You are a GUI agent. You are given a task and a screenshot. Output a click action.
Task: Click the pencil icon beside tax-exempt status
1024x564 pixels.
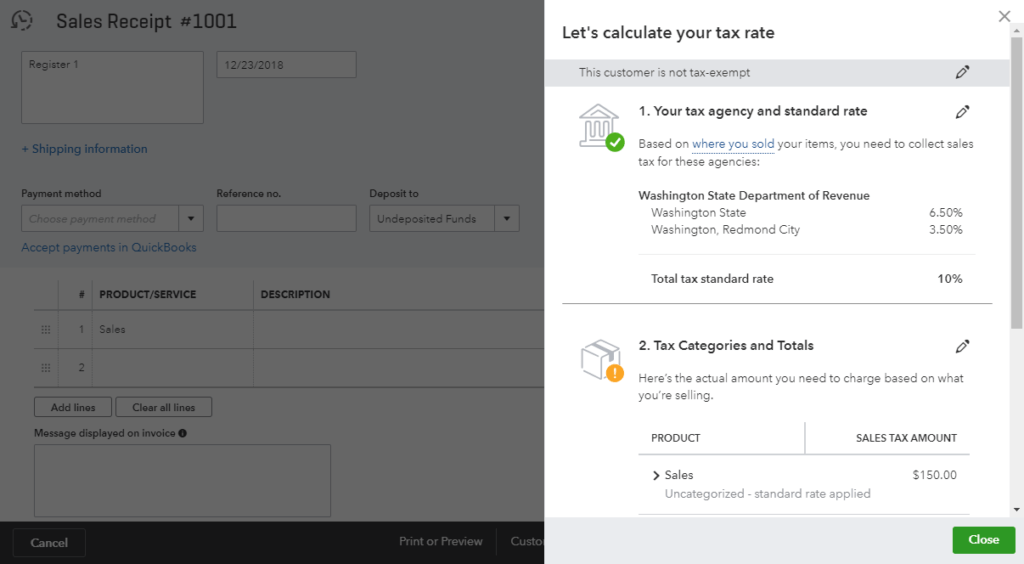tap(962, 72)
